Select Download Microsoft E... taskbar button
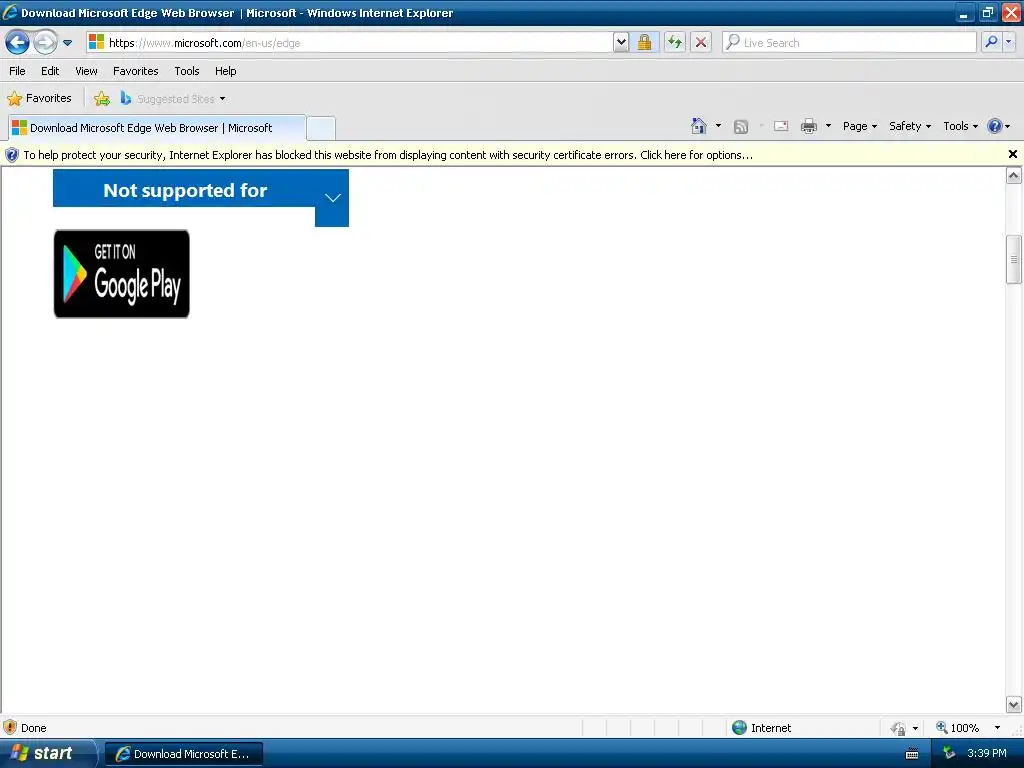This screenshot has height=768, width=1024. pos(184,754)
